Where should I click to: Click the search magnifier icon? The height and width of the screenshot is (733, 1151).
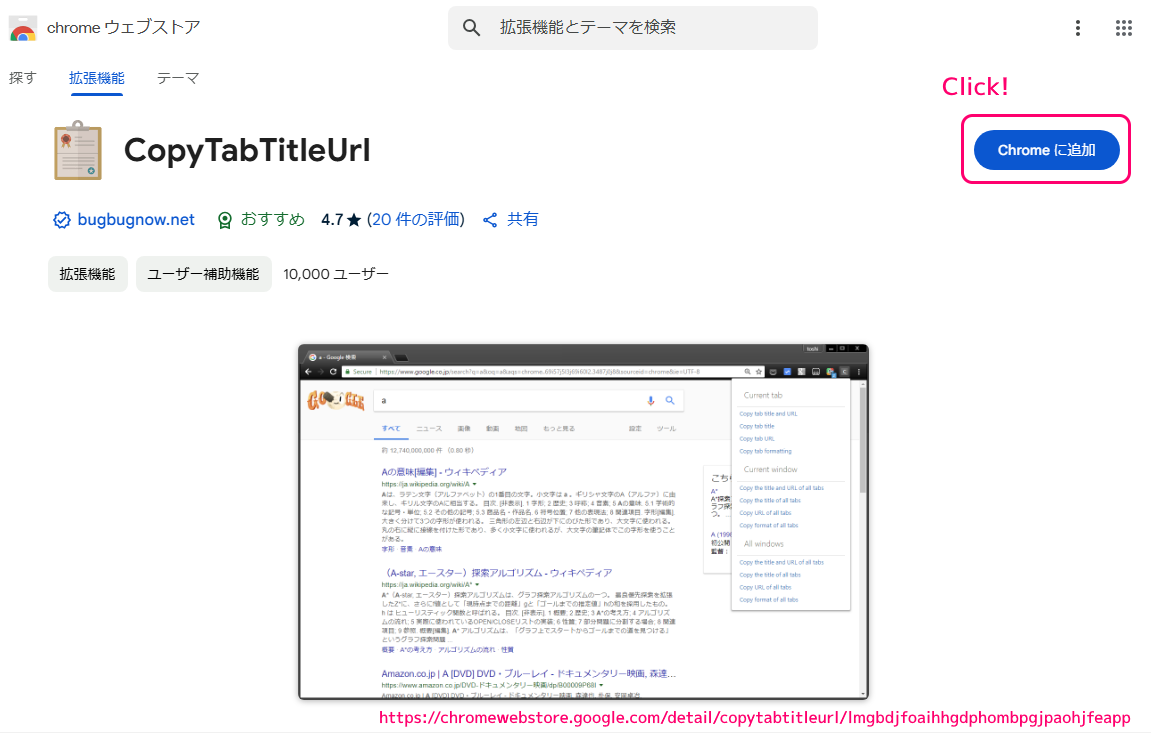470,27
